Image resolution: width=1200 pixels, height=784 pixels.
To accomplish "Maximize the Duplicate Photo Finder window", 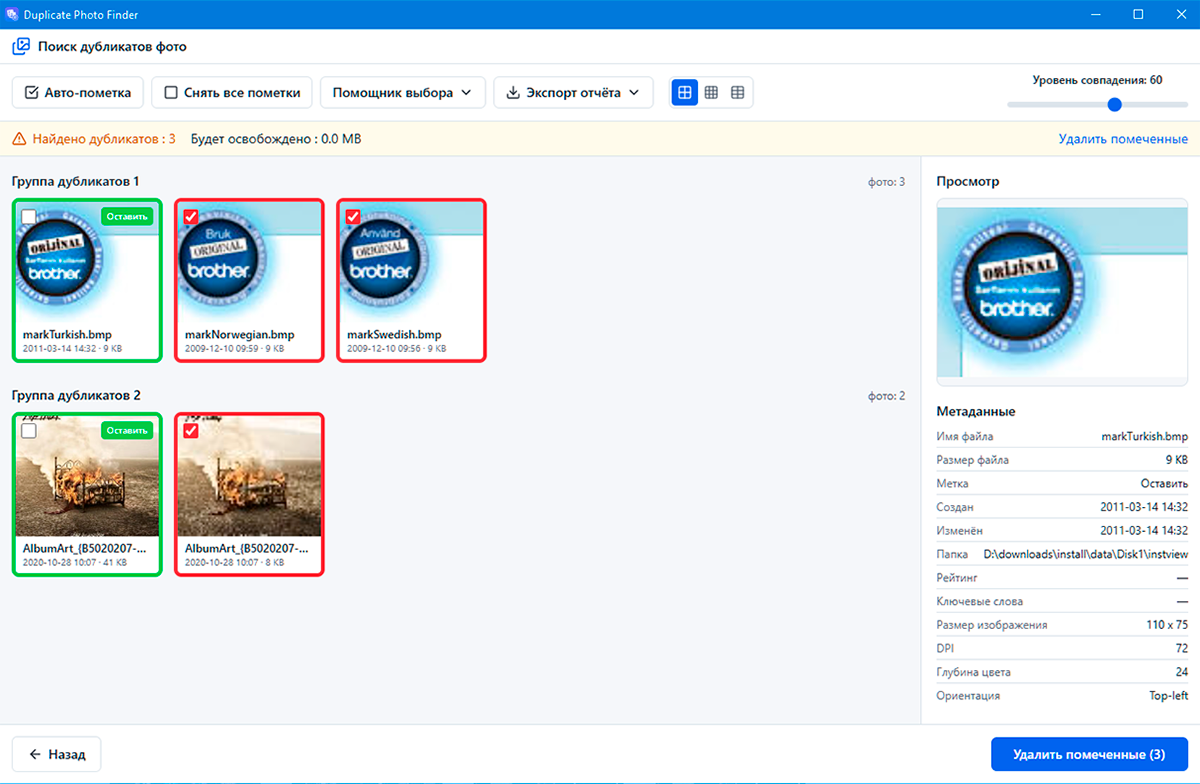I will pyautogui.click(x=1138, y=14).
